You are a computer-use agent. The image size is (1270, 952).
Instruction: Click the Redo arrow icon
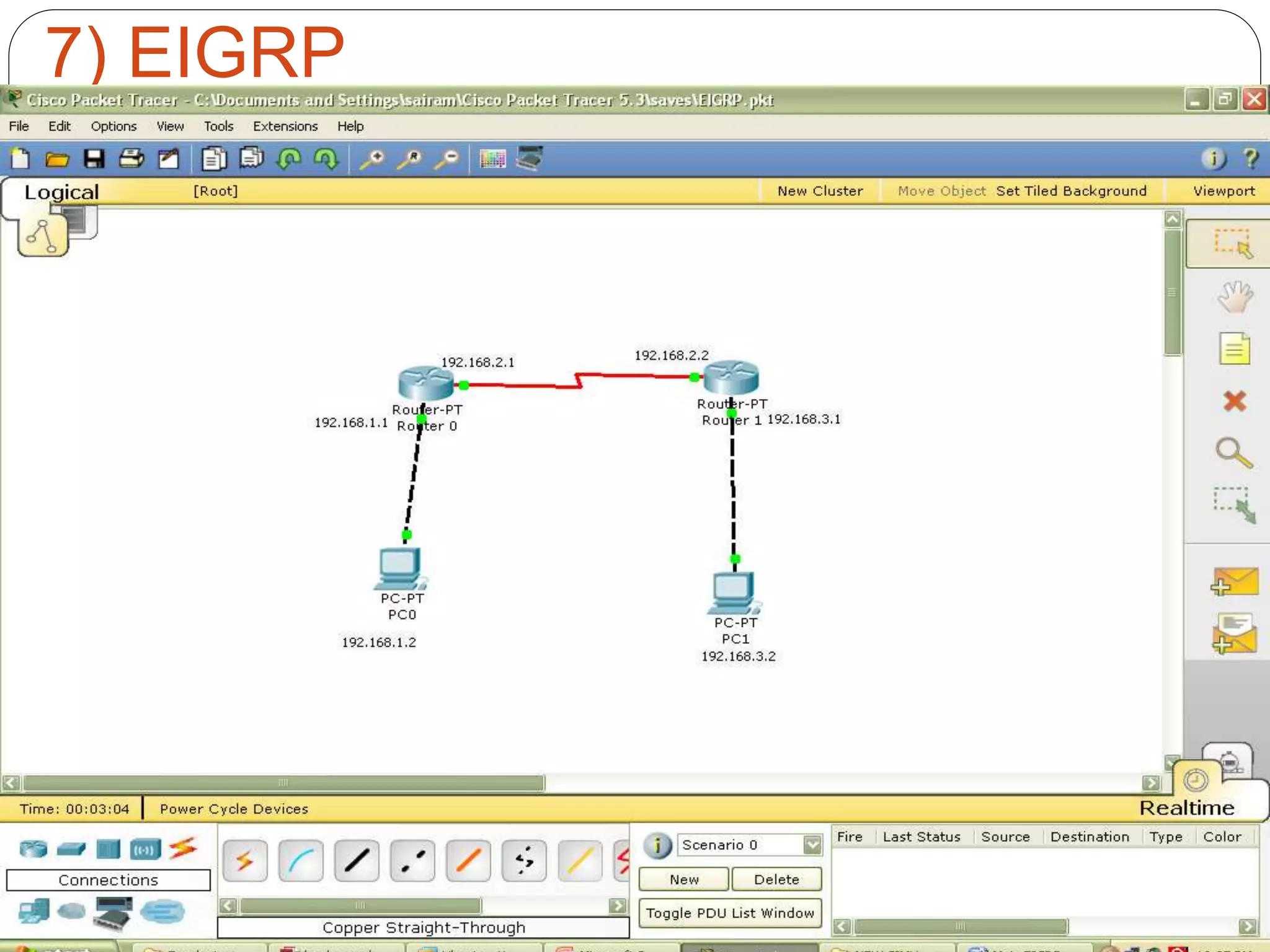(326, 159)
